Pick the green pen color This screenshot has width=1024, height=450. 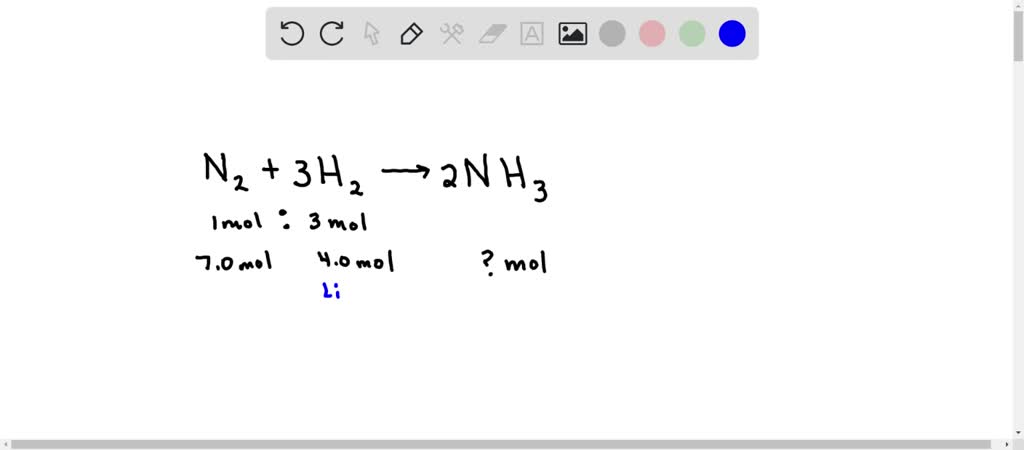pyautogui.click(x=692, y=34)
